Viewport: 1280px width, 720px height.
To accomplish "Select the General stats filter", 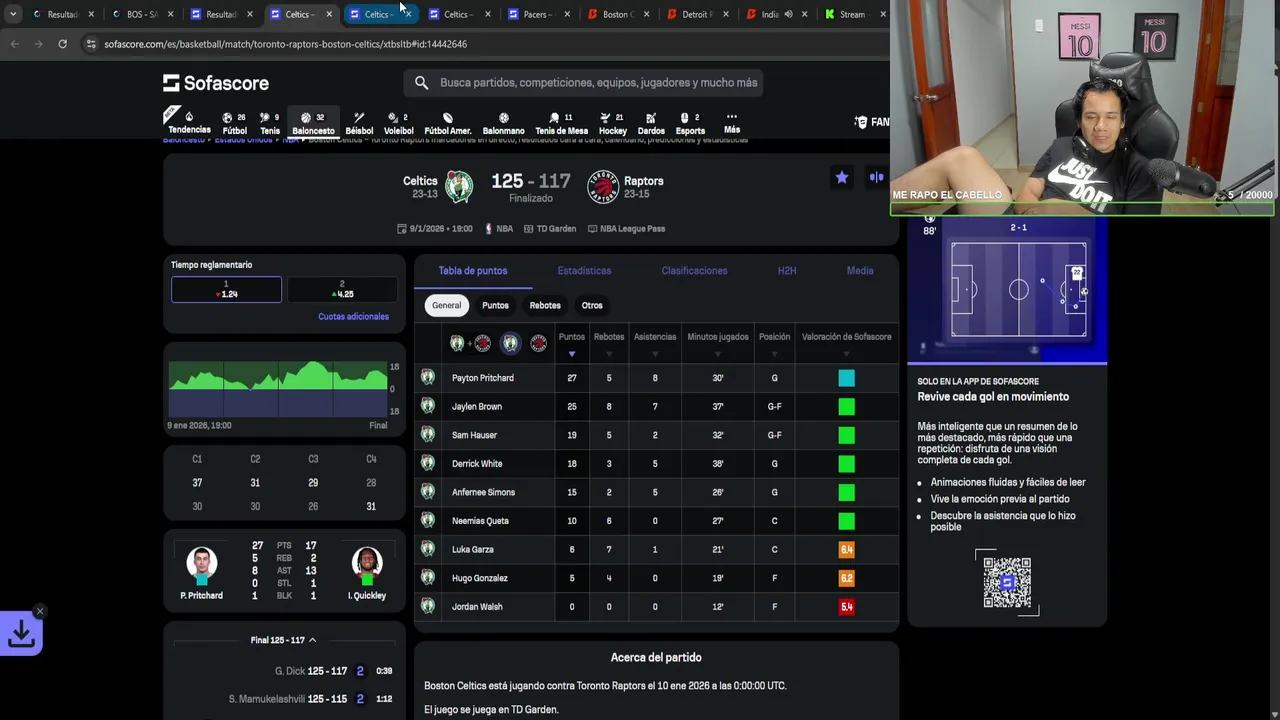I will (447, 305).
